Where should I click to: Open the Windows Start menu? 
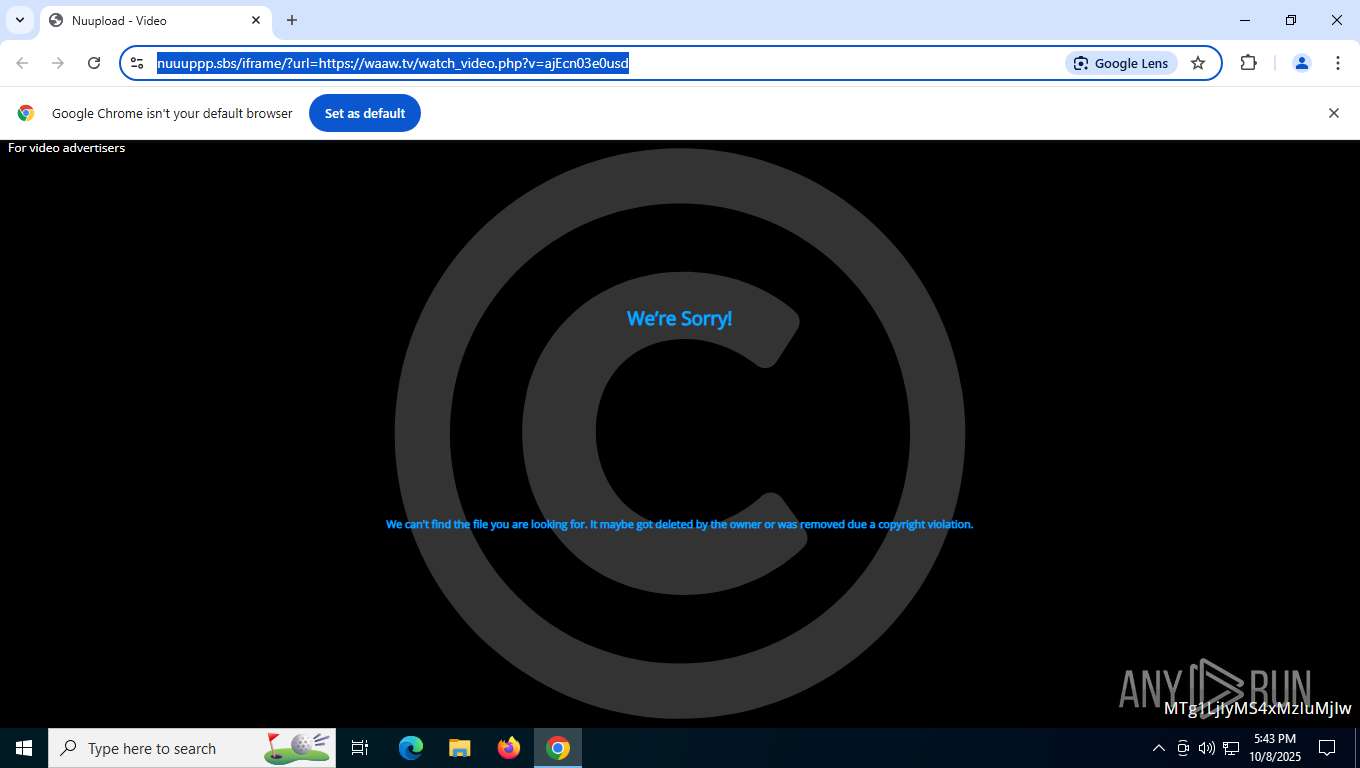pos(24,748)
